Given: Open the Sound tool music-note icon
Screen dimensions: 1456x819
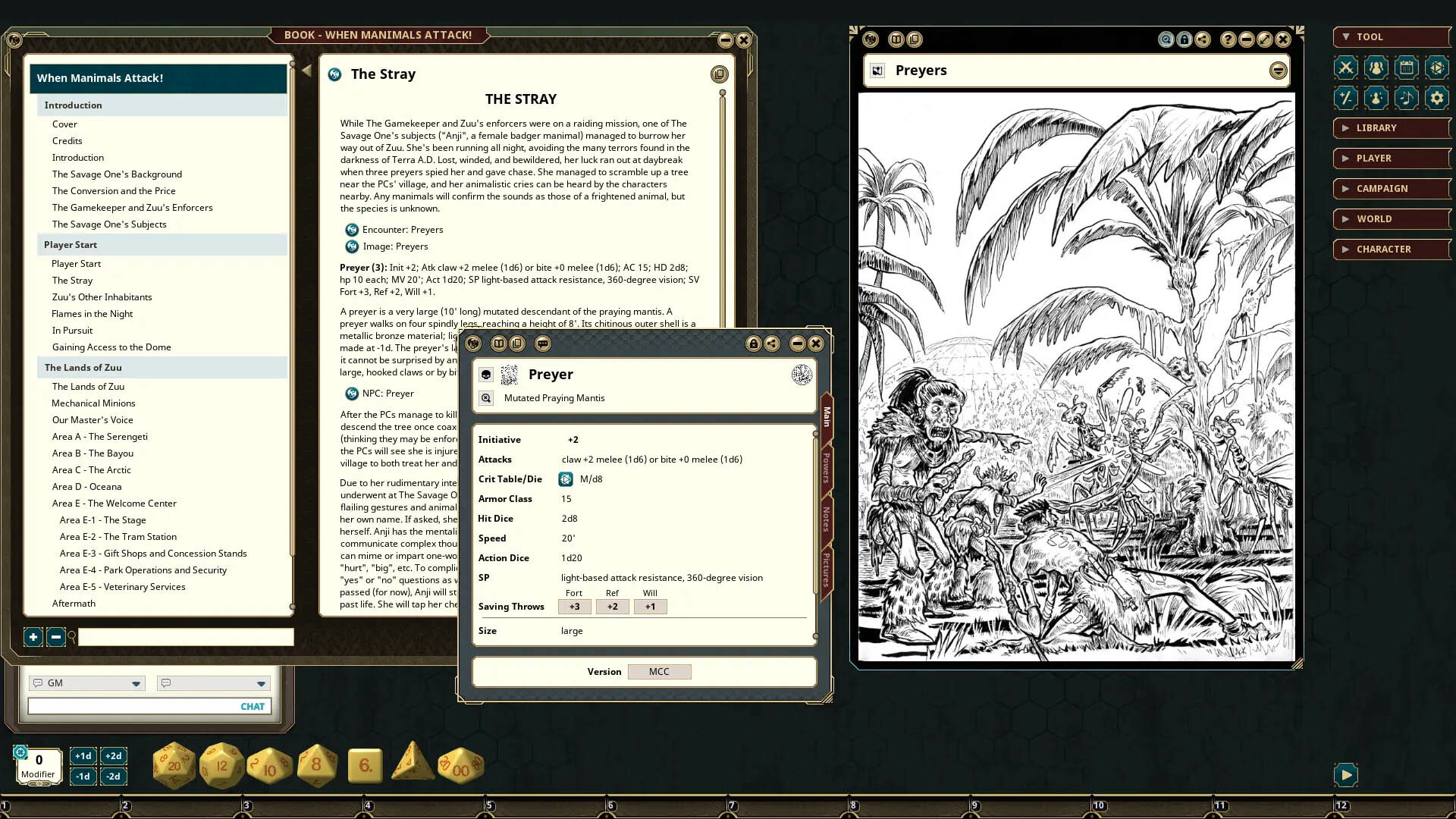Looking at the screenshot, I should (1407, 97).
